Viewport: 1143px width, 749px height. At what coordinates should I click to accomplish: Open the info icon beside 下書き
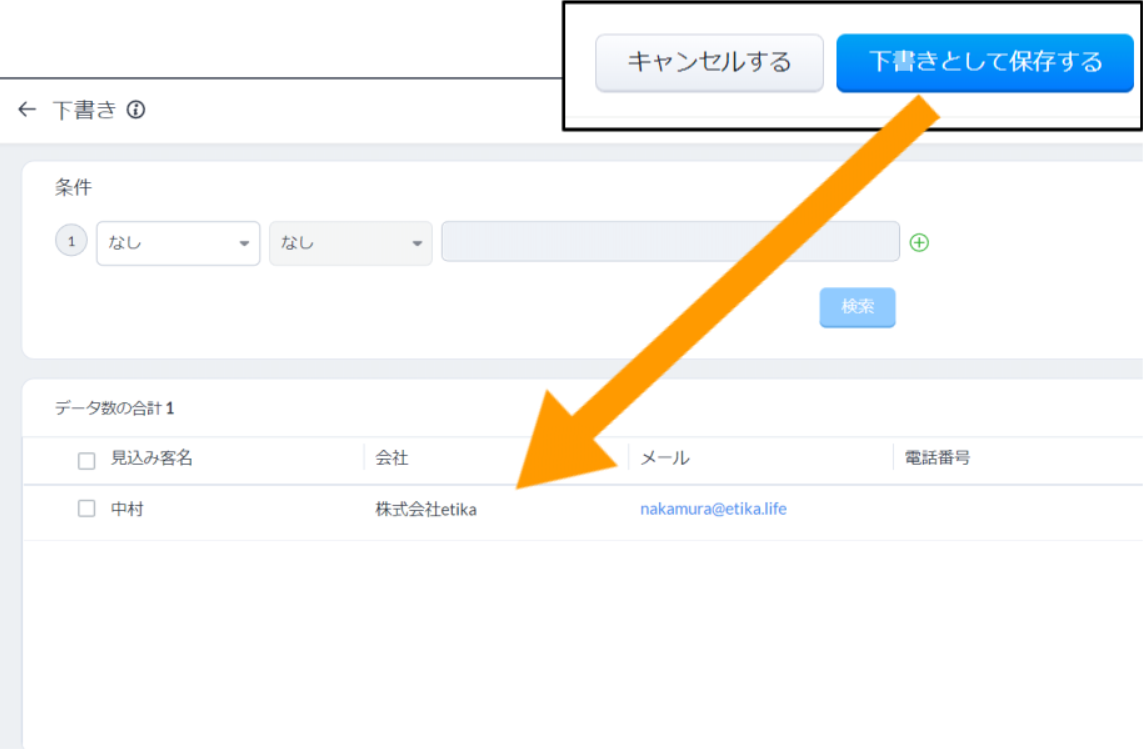tap(136, 109)
